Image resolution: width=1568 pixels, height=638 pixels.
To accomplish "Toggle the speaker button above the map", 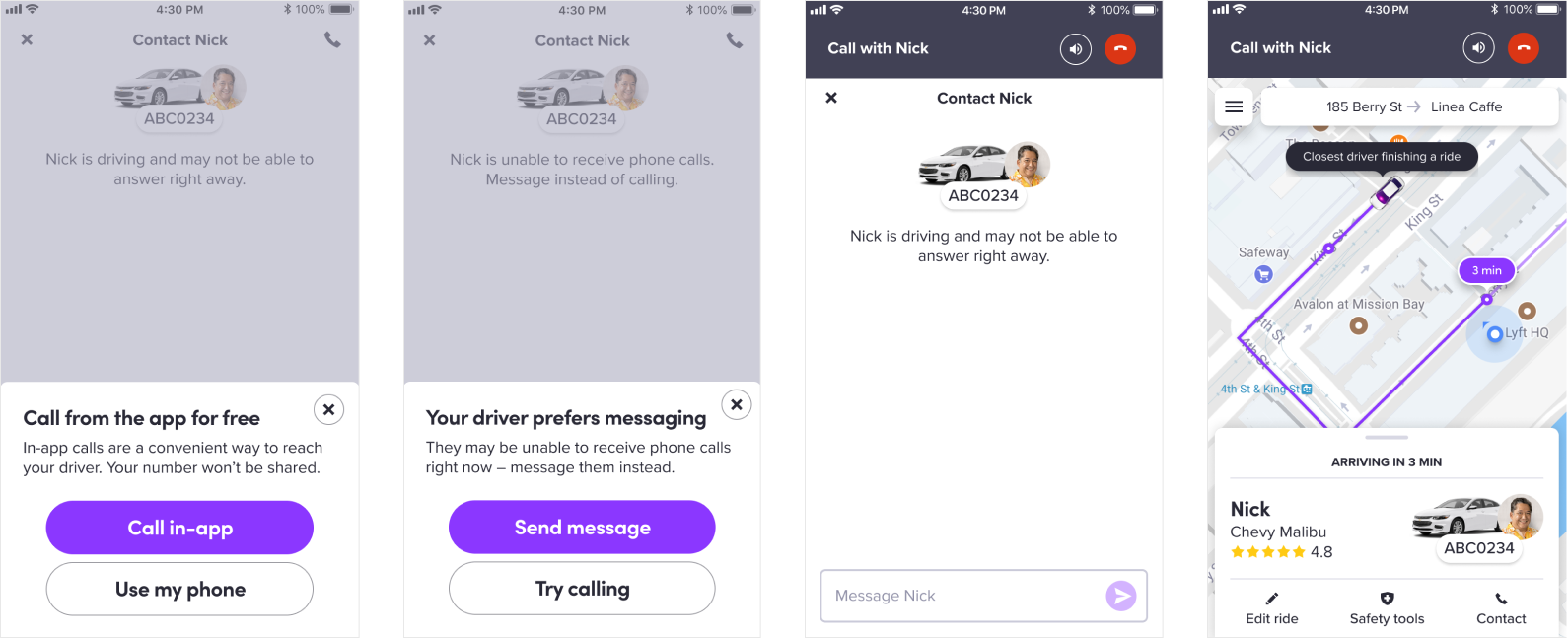I will (x=1478, y=47).
